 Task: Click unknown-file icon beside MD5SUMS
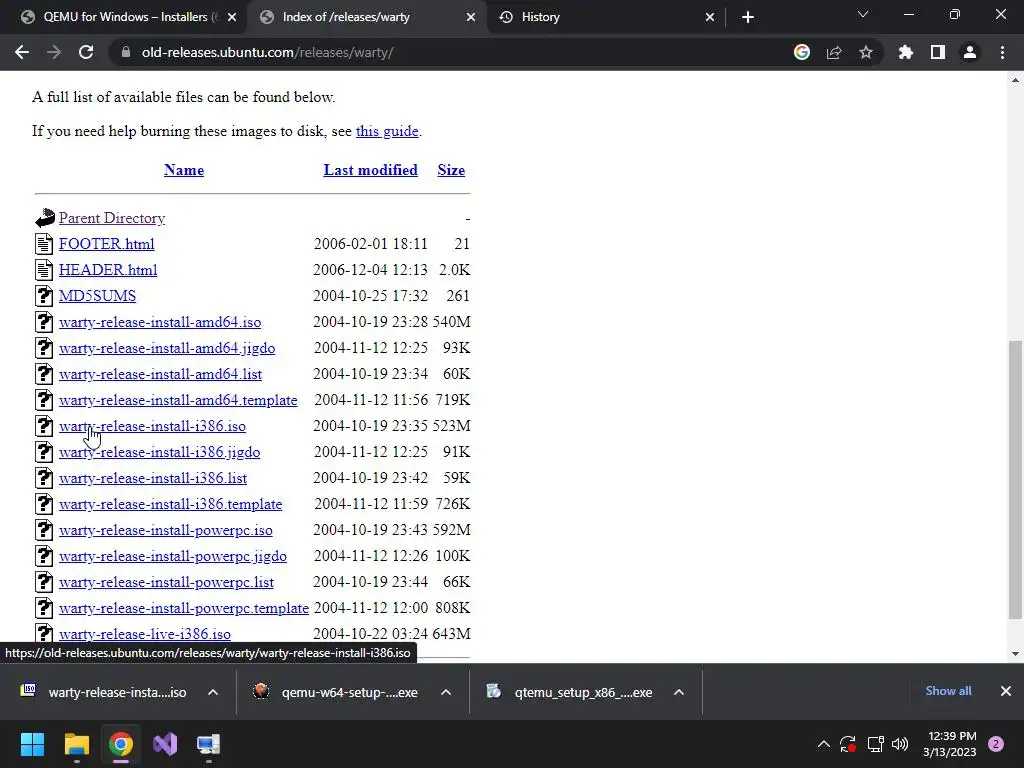(x=44, y=296)
